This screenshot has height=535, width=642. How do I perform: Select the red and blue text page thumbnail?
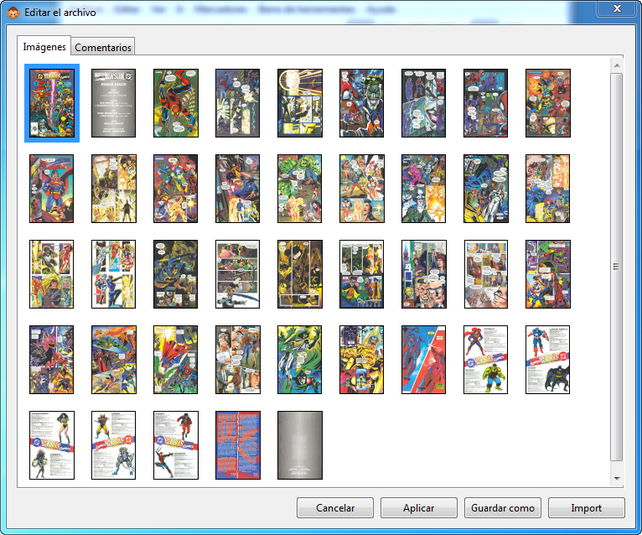237,445
